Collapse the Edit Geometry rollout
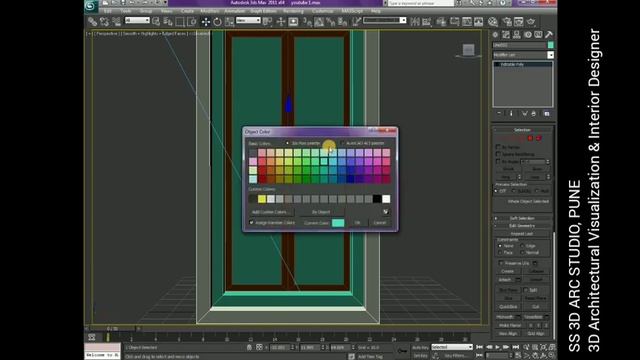Screen dimensions: 640x360 (x=522, y=226)
